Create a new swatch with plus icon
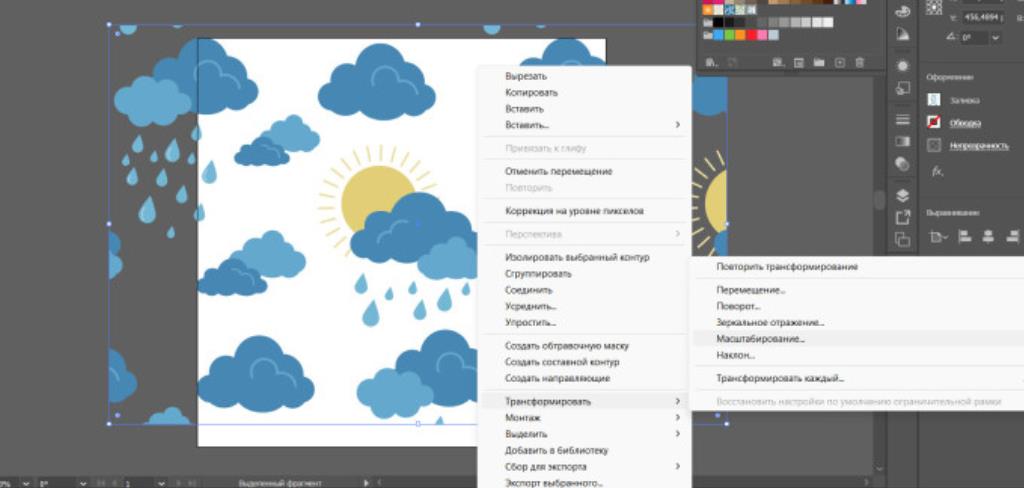Viewport: 1024px width, 488px height. [x=840, y=62]
